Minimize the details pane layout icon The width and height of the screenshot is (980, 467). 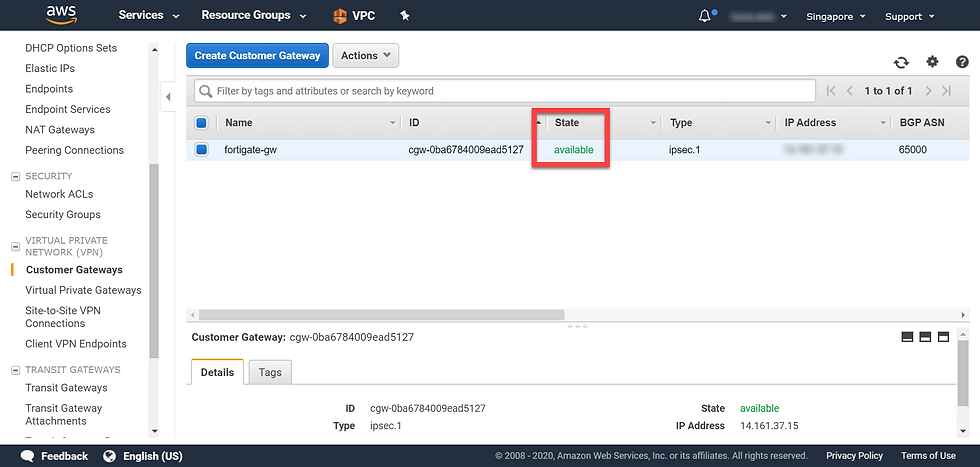coord(908,337)
